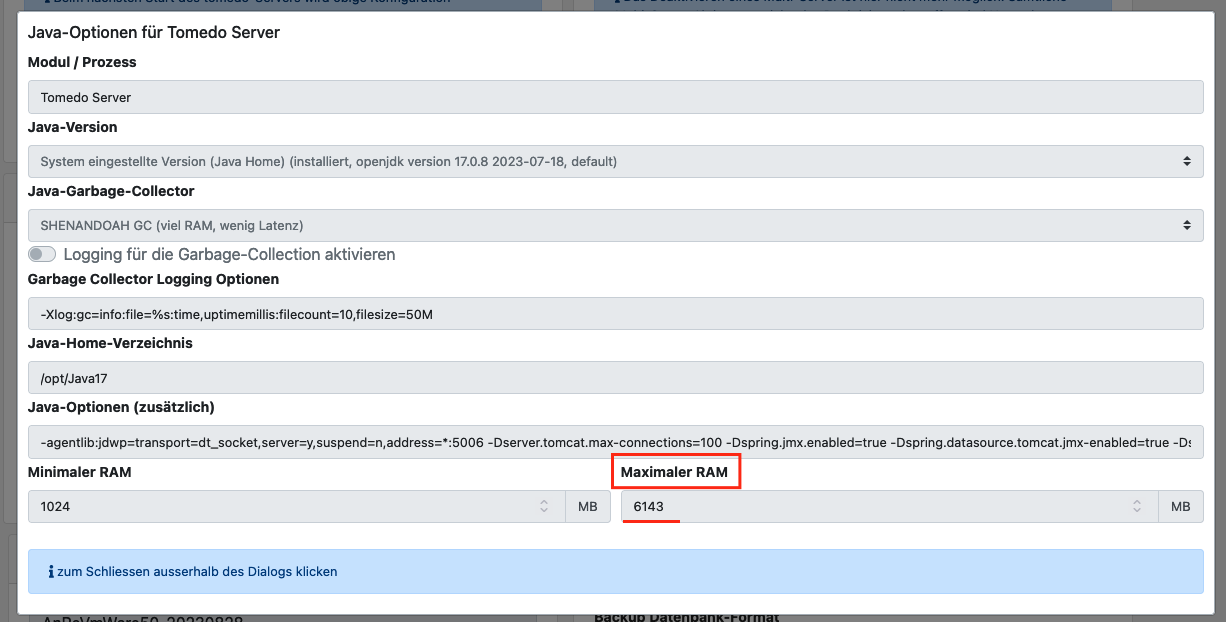The image size is (1226, 622).
Task: Click the "Java-Home-Verzeichnis" label
Action: 110,343
